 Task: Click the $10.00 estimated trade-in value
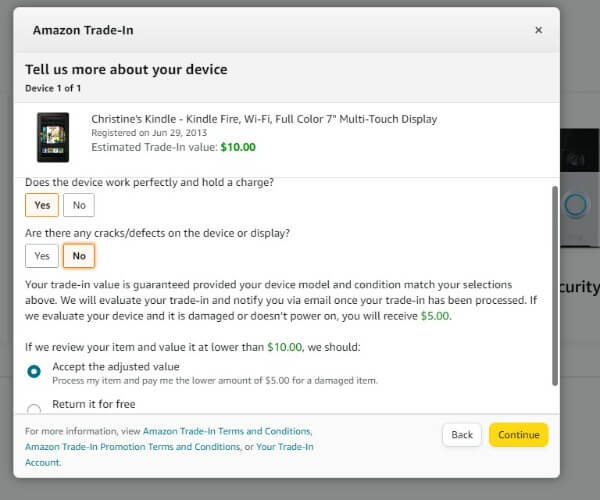tap(238, 147)
